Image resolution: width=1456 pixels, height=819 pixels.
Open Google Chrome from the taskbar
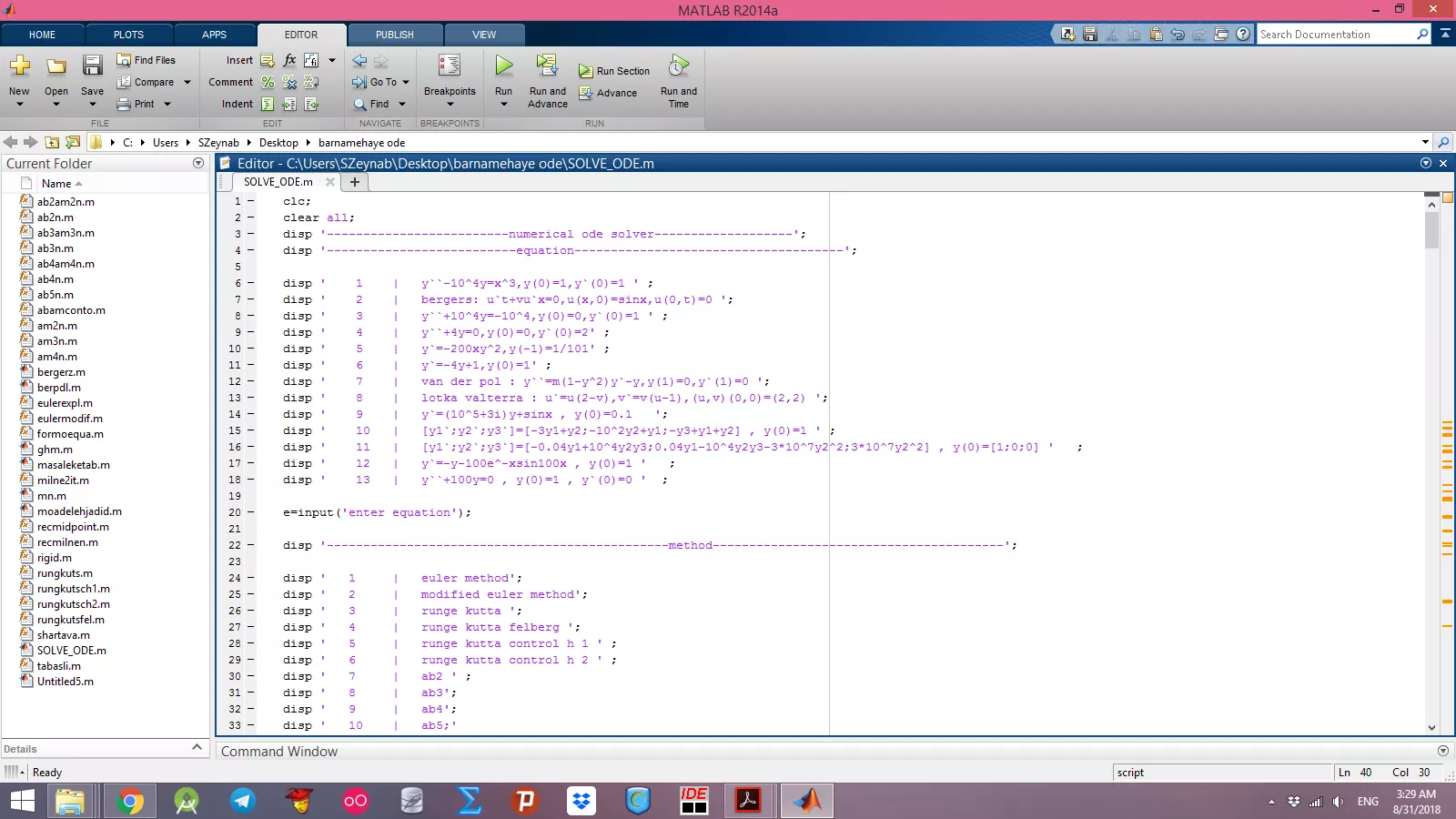click(x=130, y=801)
